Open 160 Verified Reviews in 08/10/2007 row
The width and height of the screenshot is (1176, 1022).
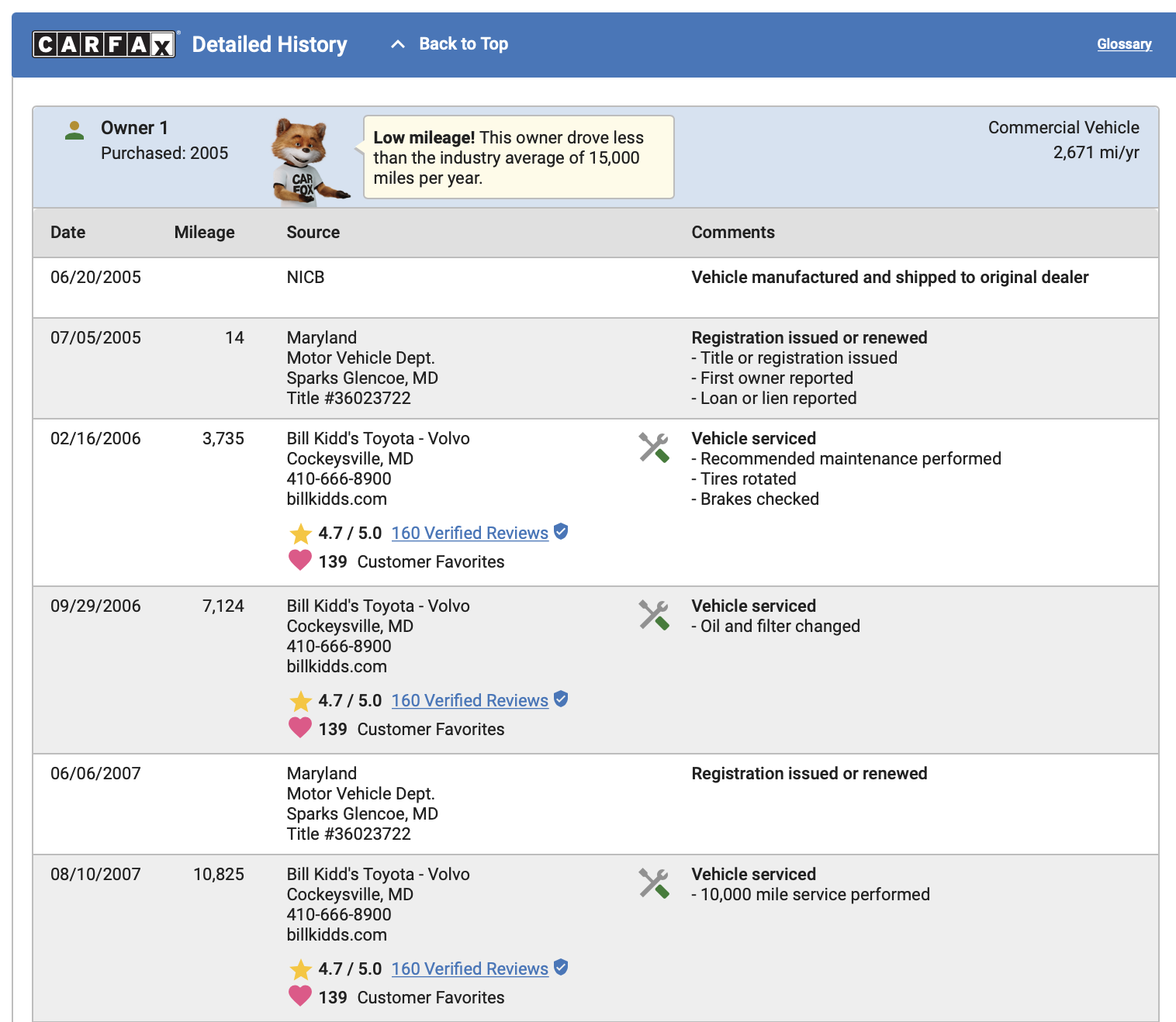[470, 969]
